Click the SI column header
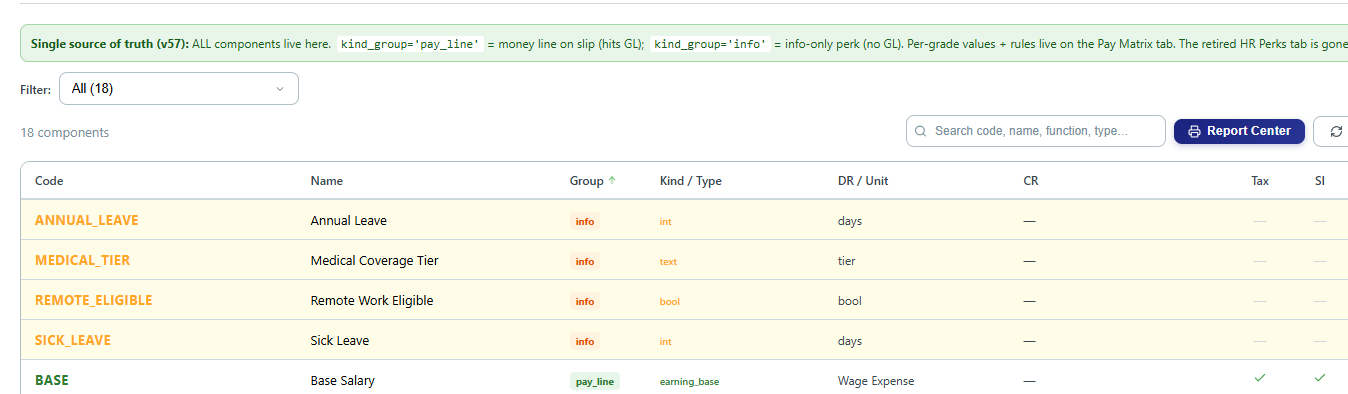Screen dimensions: 1348x394 (x=1320, y=181)
